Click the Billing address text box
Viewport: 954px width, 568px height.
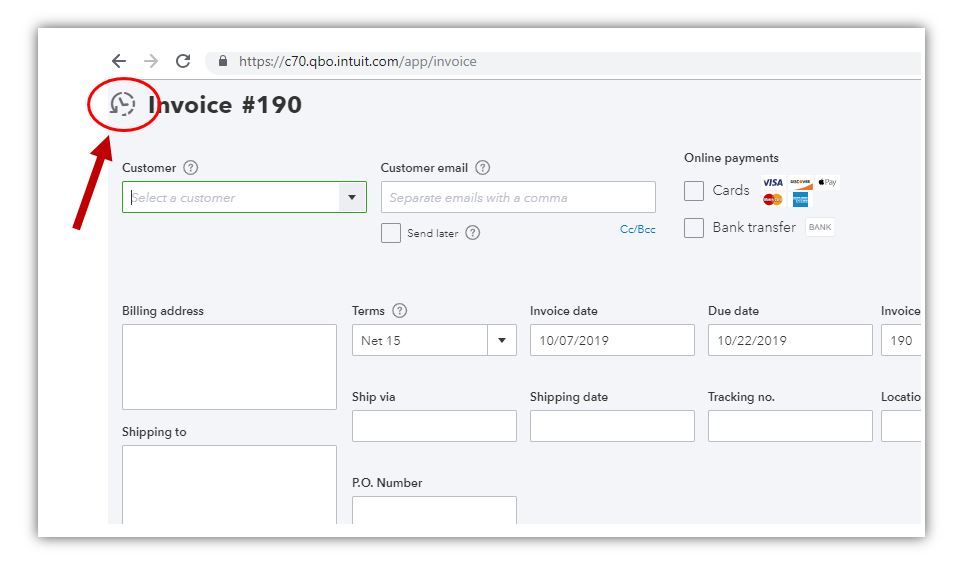(229, 366)
